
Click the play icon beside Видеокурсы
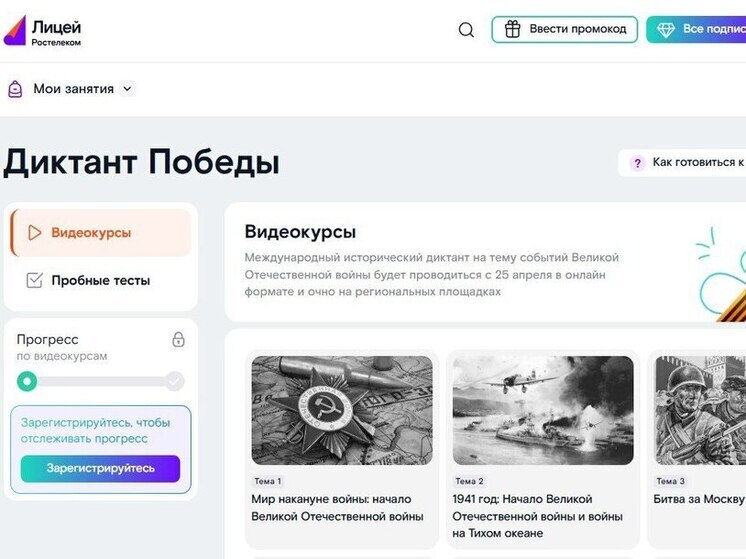(x=35, y=233)
